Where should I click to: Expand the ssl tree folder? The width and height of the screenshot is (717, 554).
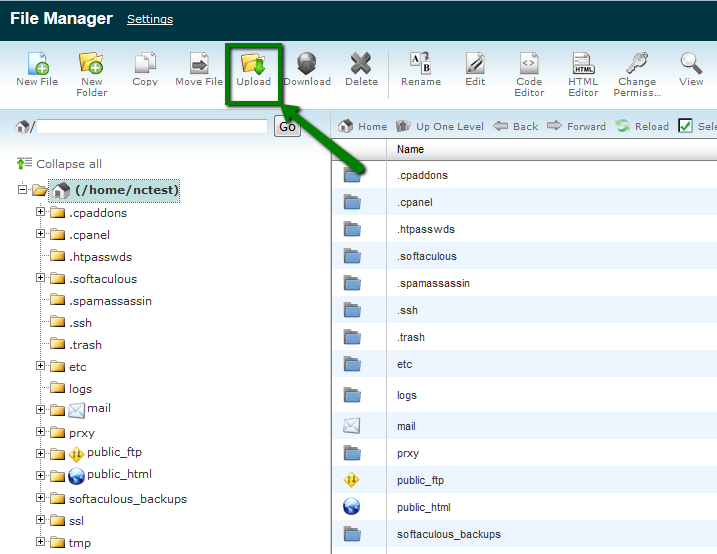pyautogui.click(x=40, y=519)
